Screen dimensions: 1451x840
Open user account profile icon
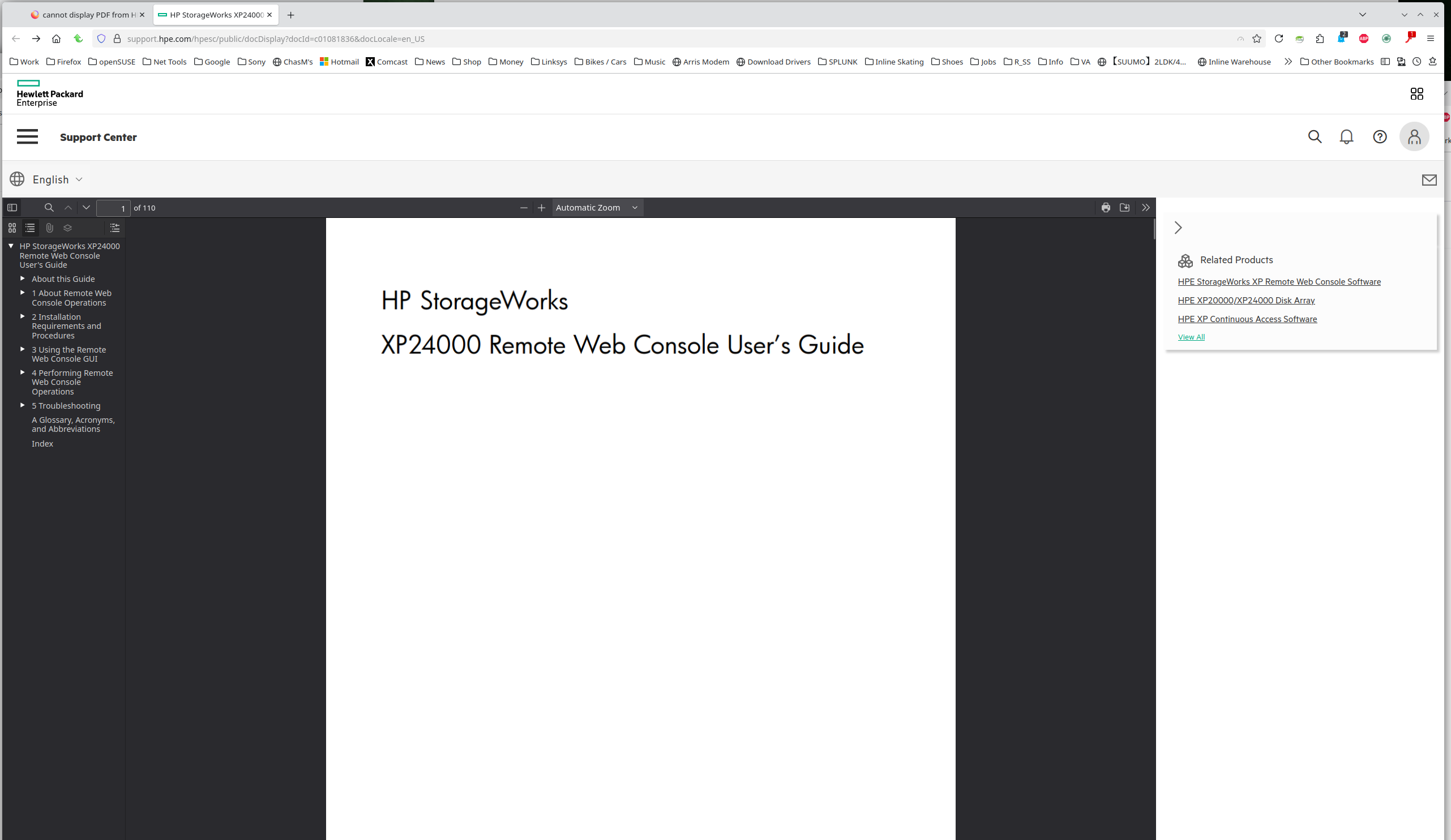click(x=1414, y=137)
